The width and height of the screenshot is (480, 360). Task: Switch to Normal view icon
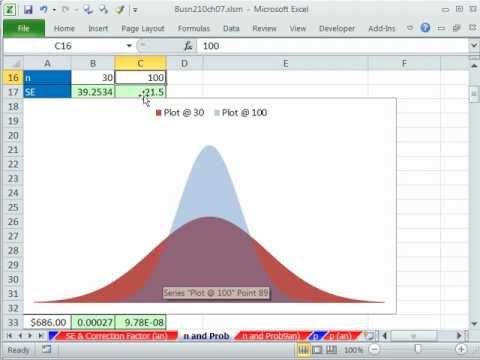[303, 350]
